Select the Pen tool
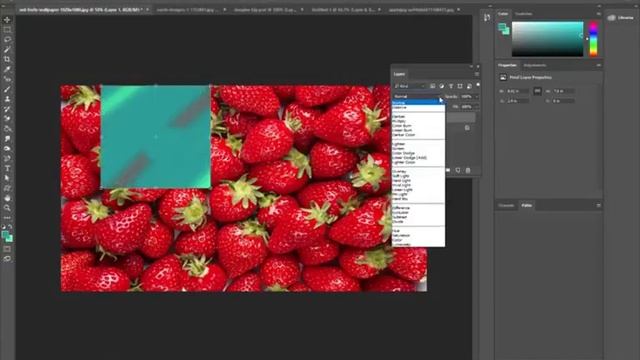The image size is (640, 360). 7,158
